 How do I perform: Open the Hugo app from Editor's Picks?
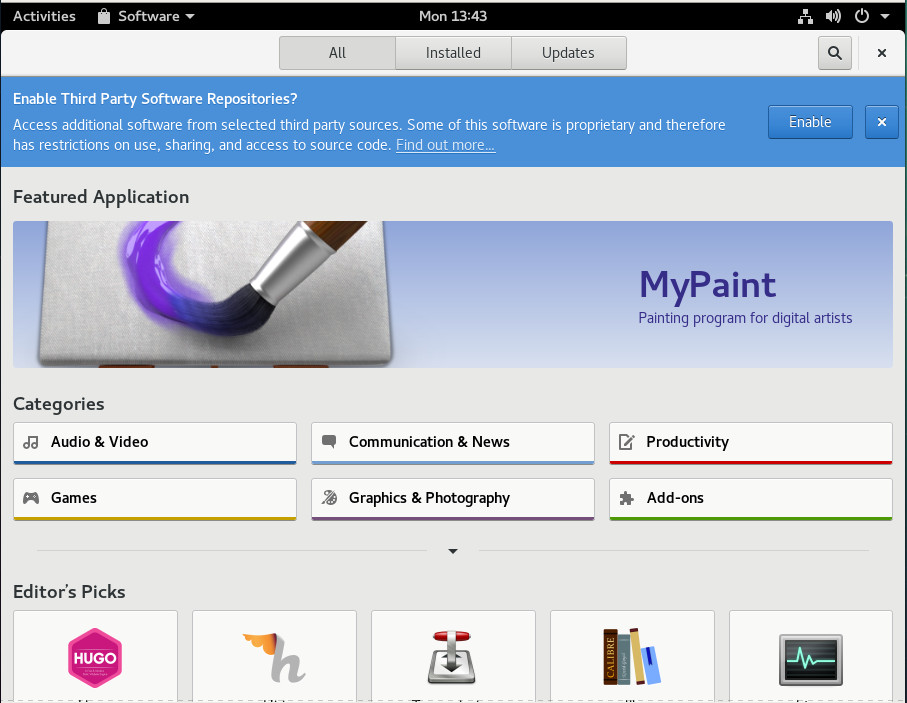(x=94, y=656)
